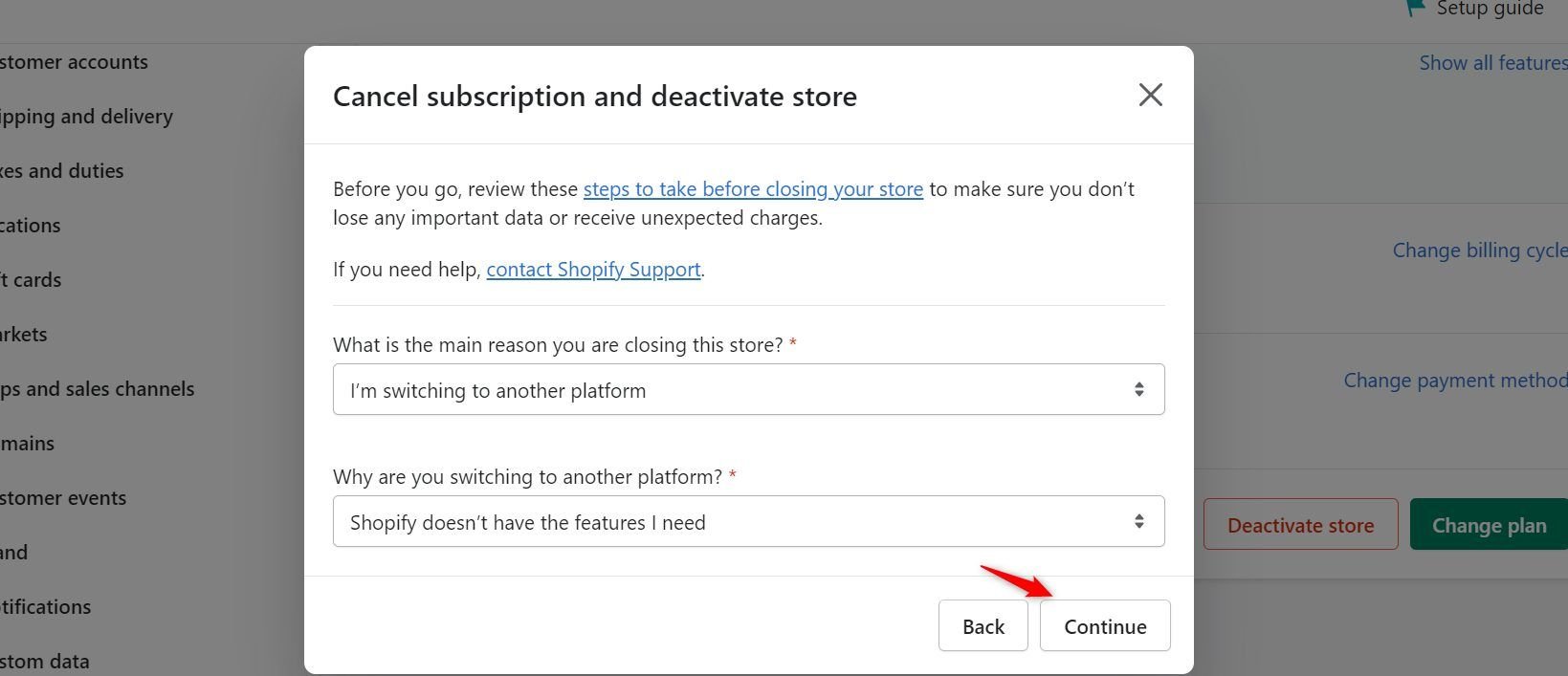Click the Continue button
The width and height of the screenshot is (1568, 676).
[x=1105, y=626]
